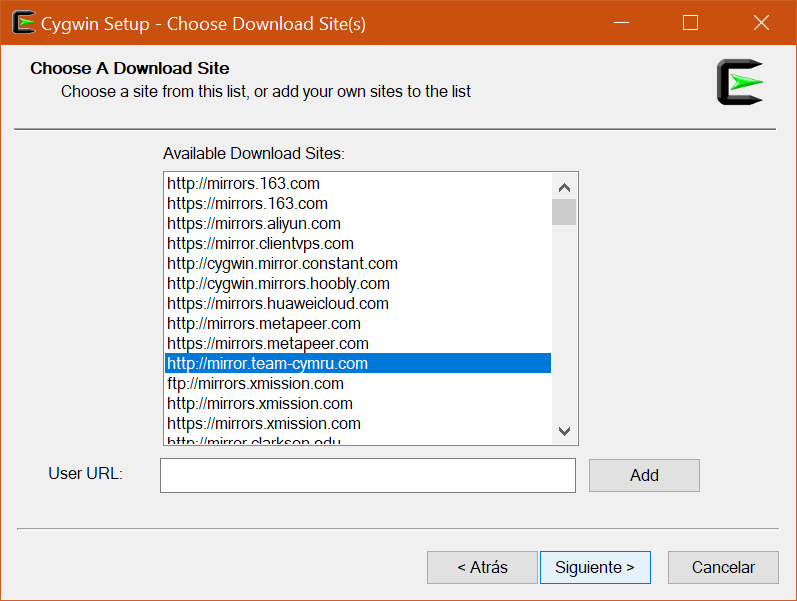Pick https://mirrors.xmission.com mirror
This screenshot has width=797, height=601.
(358, 424)
